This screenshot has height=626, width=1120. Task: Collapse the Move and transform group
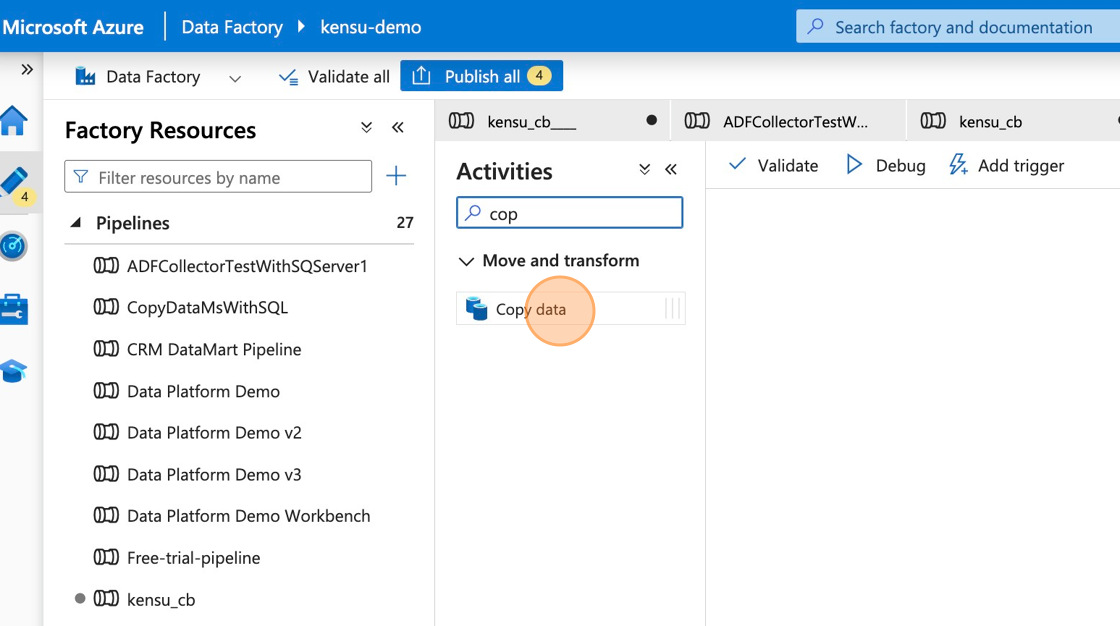[466, 261]
